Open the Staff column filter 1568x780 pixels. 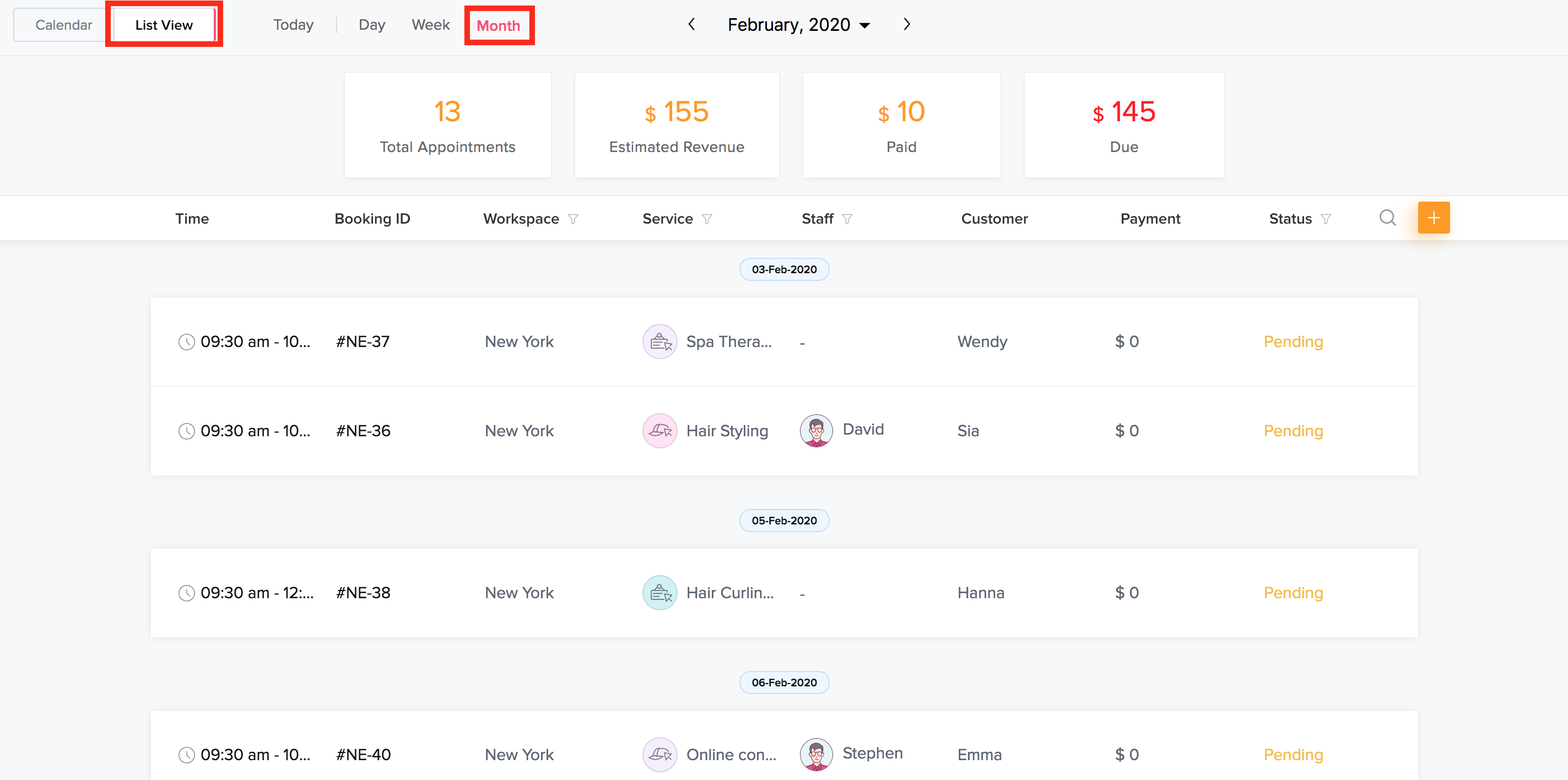coord(847,219)
